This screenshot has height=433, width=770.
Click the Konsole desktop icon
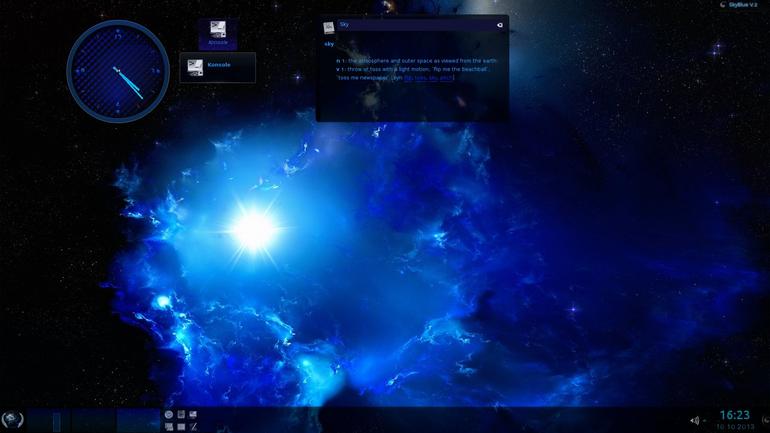click(218, 33)
